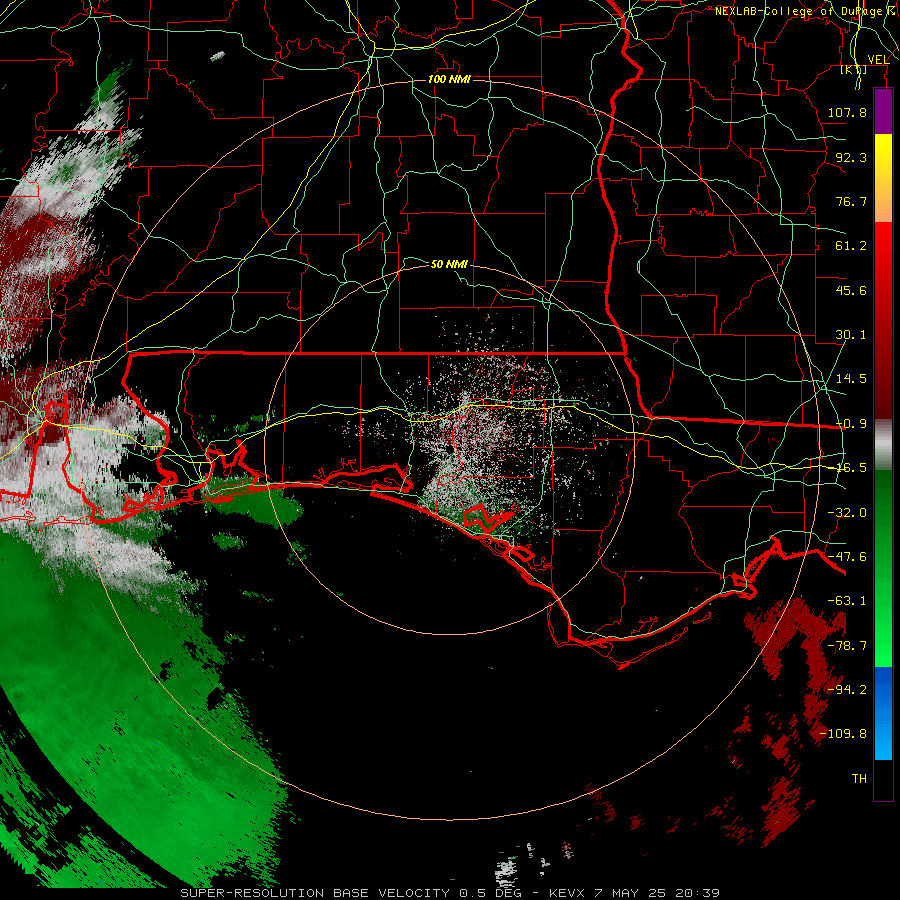Click the 61.2 velocity scale value

point(851,246)
